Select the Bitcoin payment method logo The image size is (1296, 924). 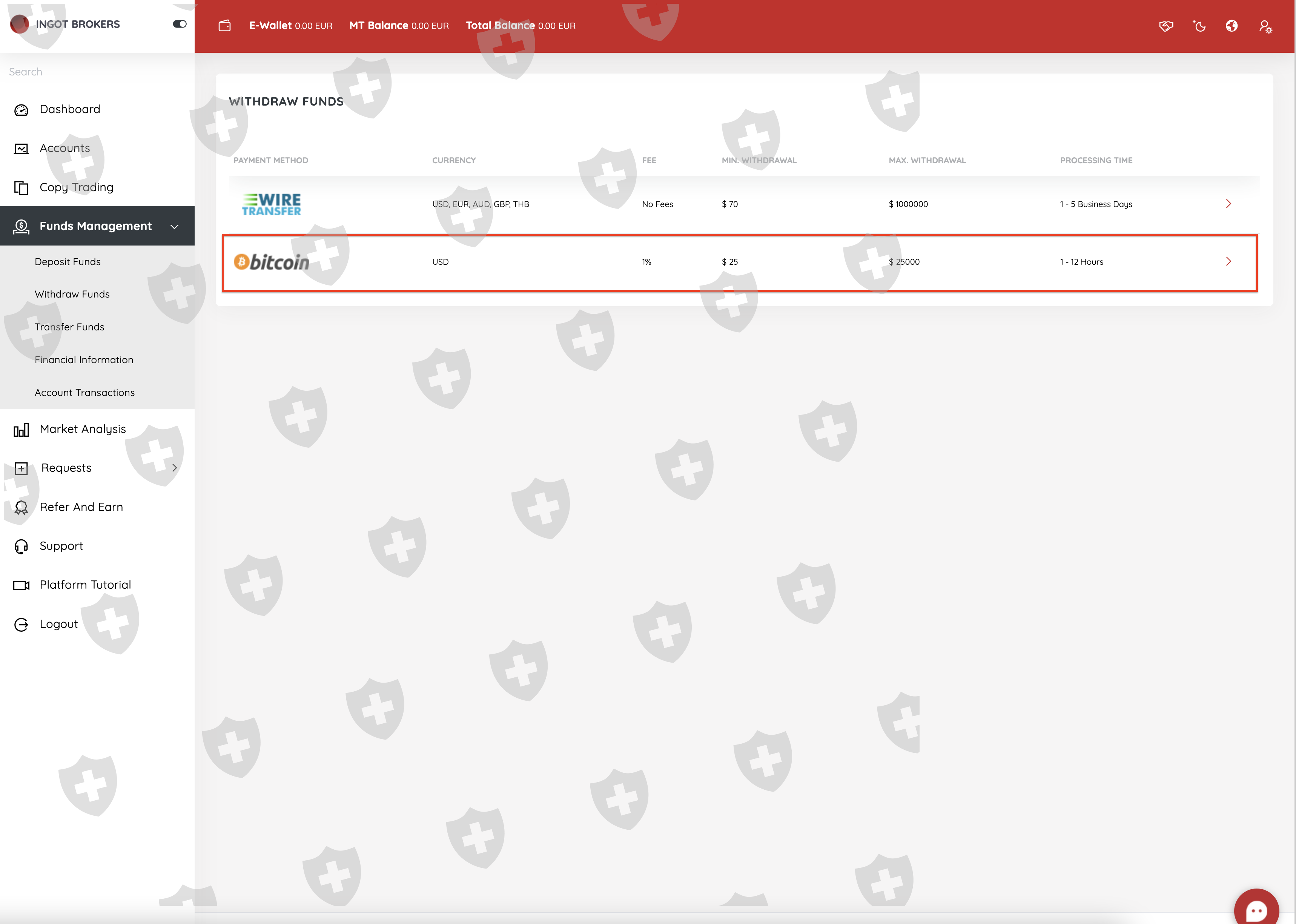click(x=272, y=262)
